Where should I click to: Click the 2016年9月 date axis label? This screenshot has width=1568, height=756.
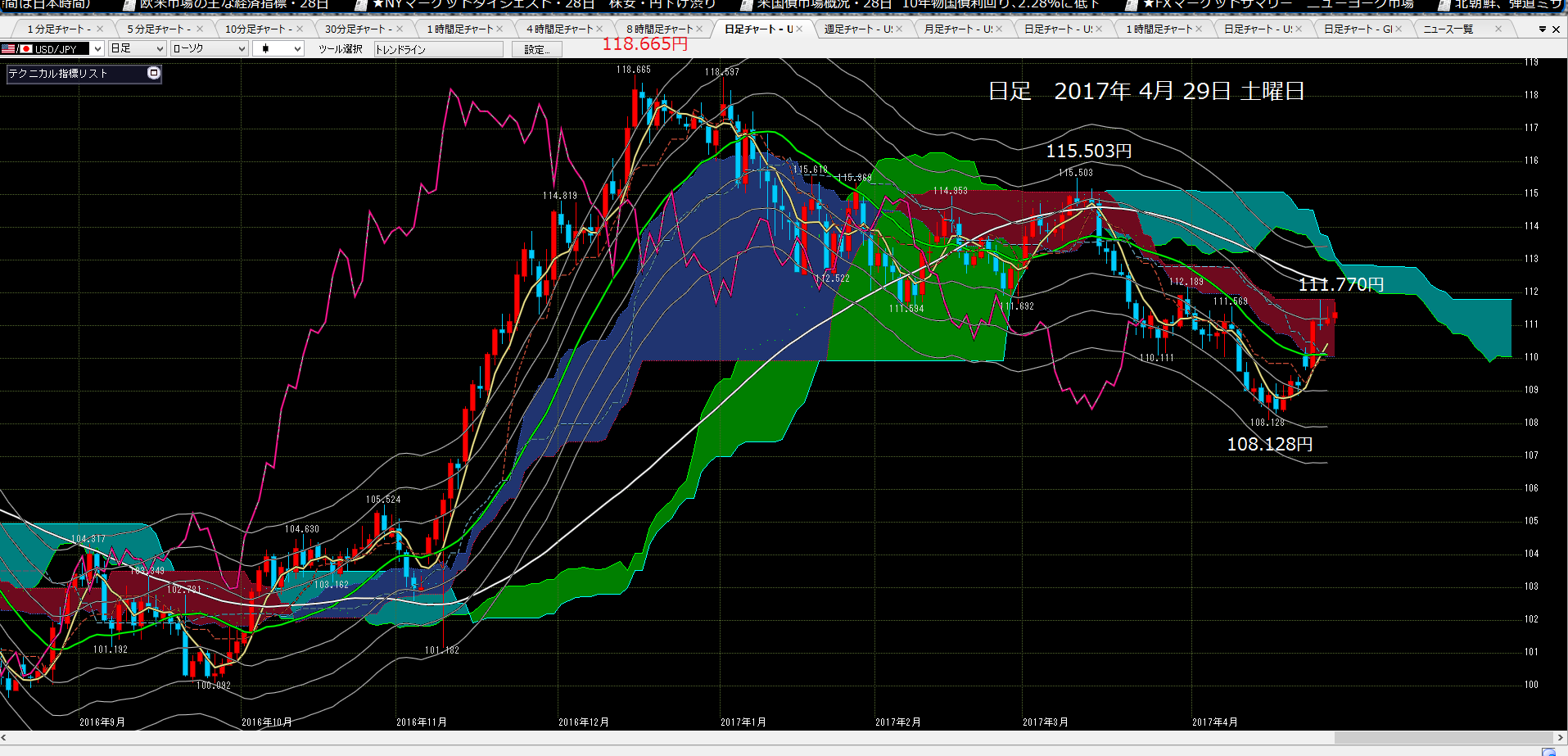(x=102, y=722)
